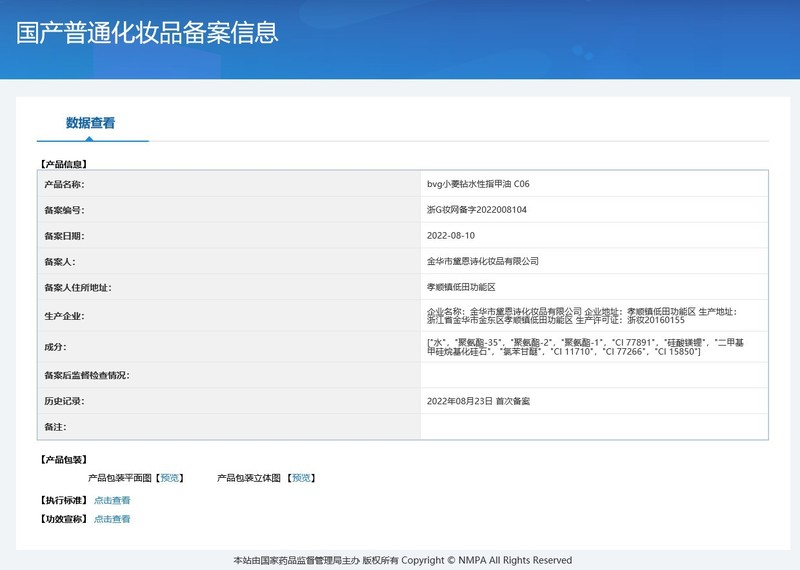Image resolution: width=800 pixels, height=570 pixels.
Task: Select the filing date 2022-08-10
Action: click(x=451, y=236)
